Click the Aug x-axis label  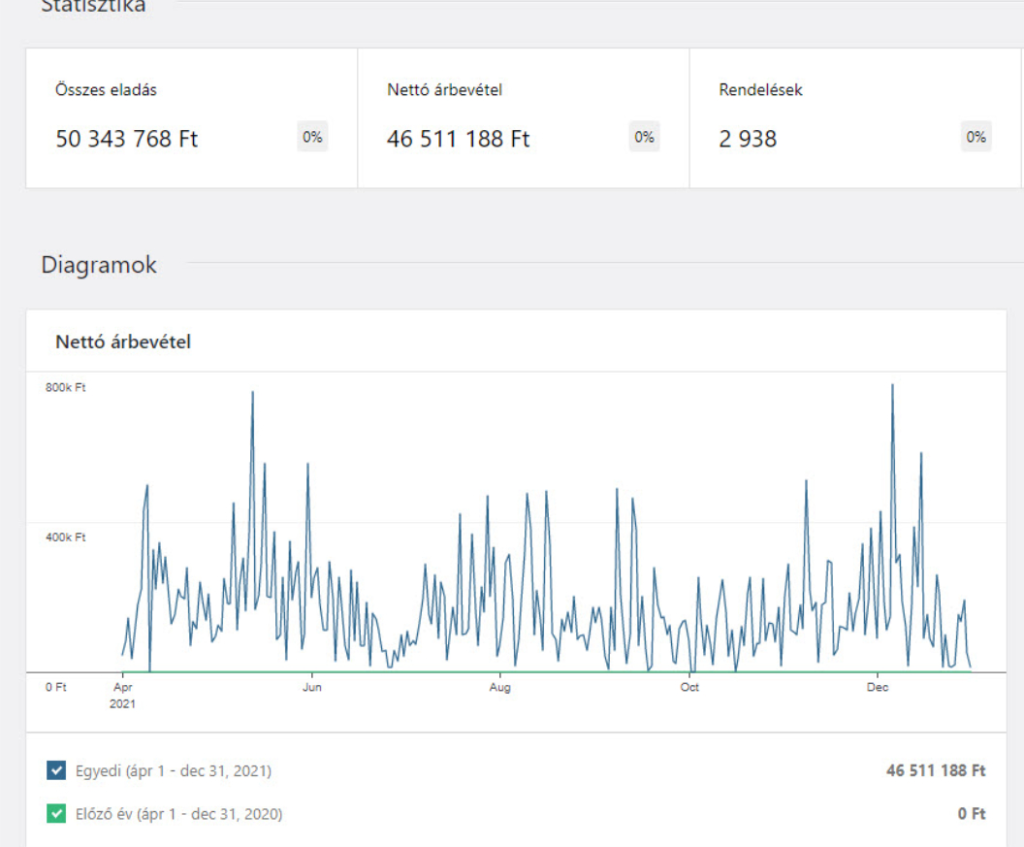[x=500, y=688]
